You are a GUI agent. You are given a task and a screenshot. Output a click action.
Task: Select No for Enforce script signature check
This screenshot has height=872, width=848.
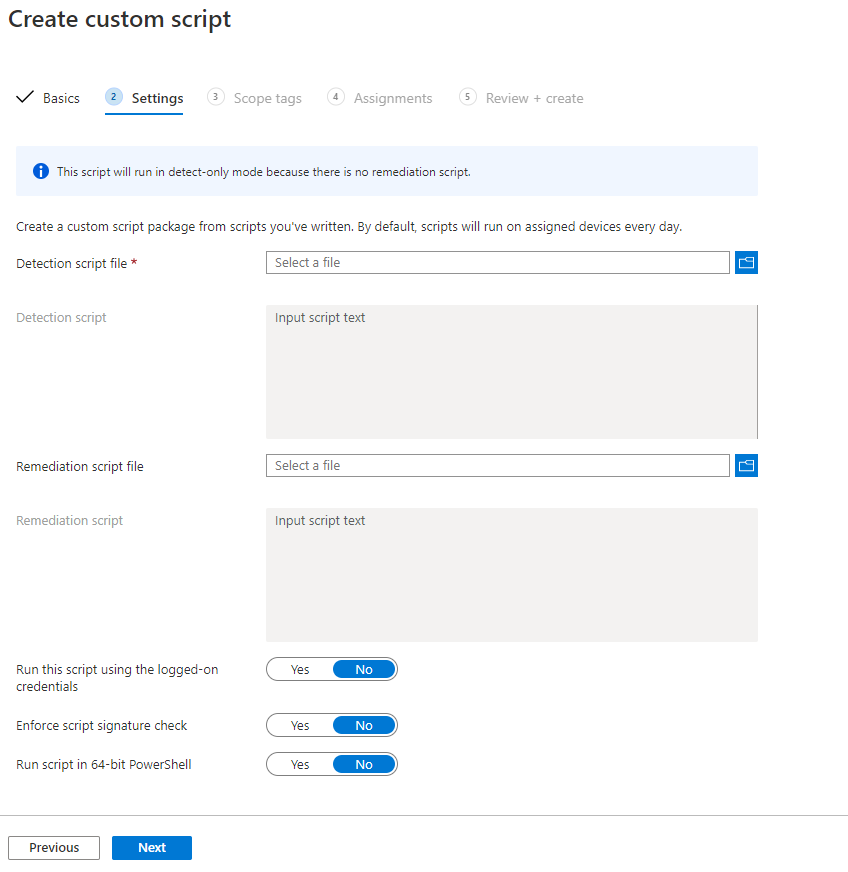pos(364,726)
